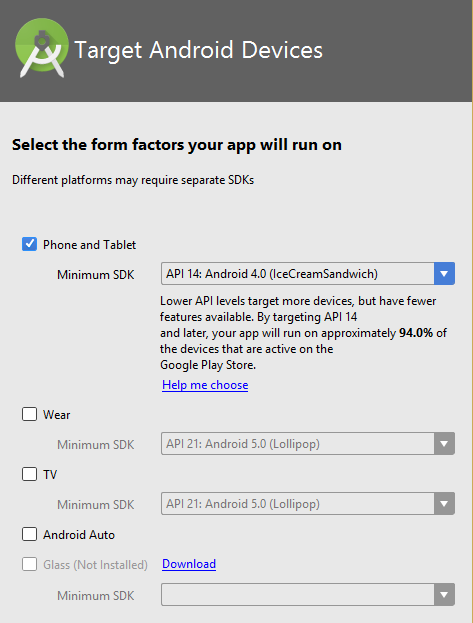Viewport: 473px width, 623px height.
Task: Enable the Wear form factor checkbox
Action: click(29, 414)
